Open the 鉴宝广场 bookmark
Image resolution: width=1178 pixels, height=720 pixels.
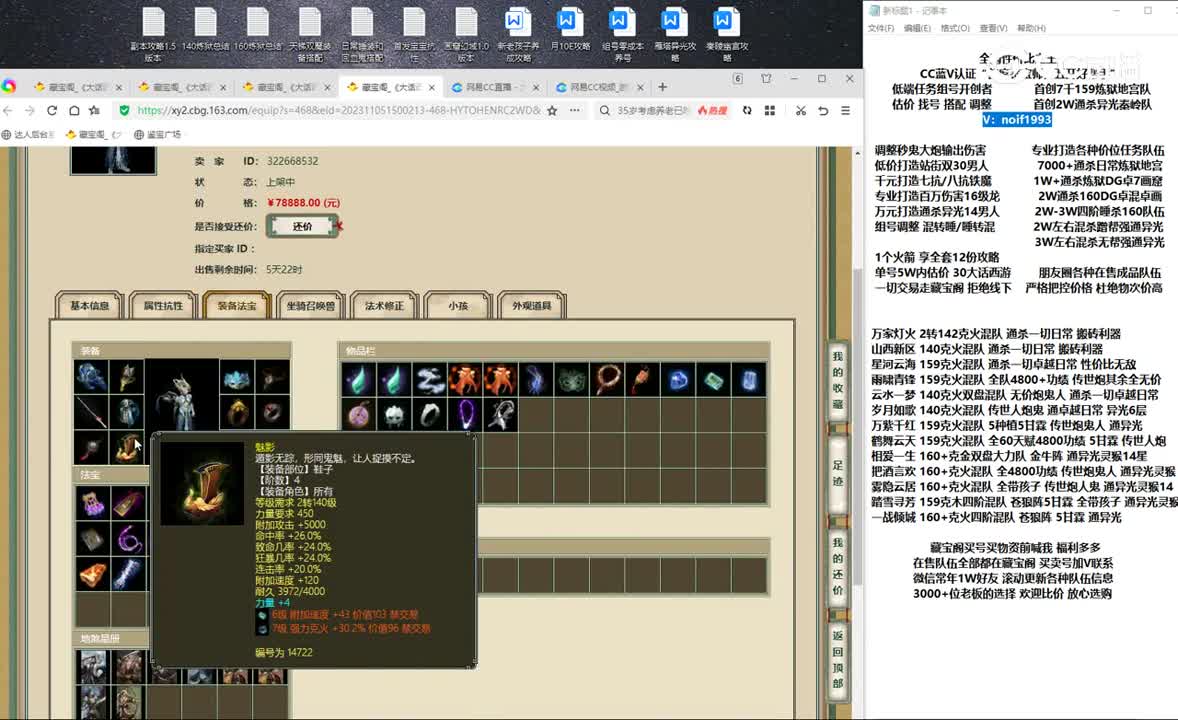[x=158, y=135]
